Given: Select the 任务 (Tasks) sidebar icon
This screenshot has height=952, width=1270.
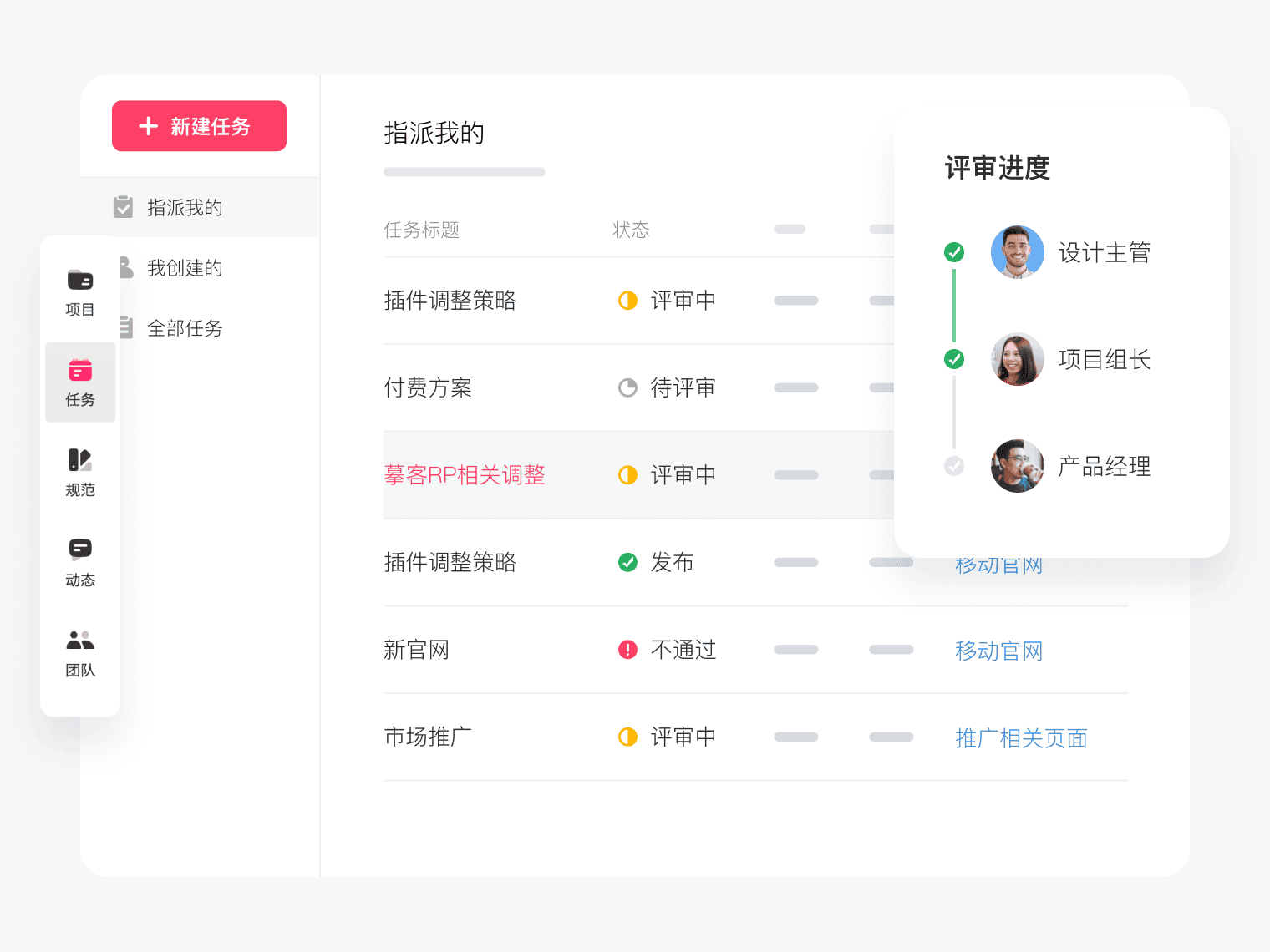Looking at the screenshot, I should click(x=80, y=382).
